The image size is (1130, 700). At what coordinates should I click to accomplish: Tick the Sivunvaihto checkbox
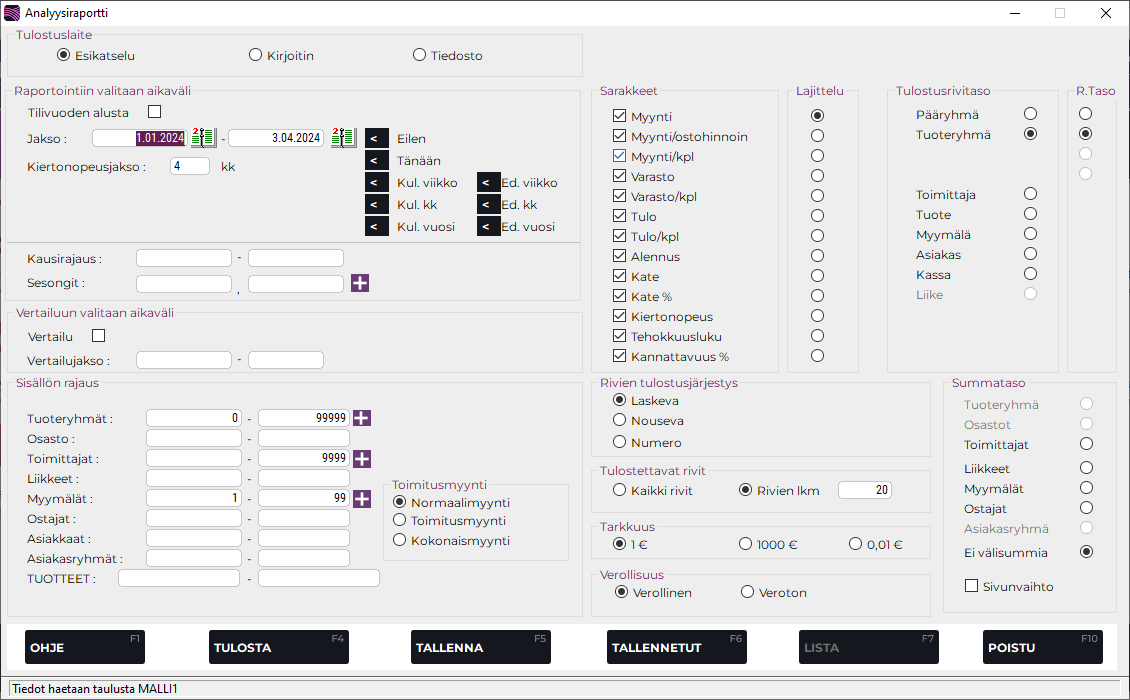pos(971,586)
